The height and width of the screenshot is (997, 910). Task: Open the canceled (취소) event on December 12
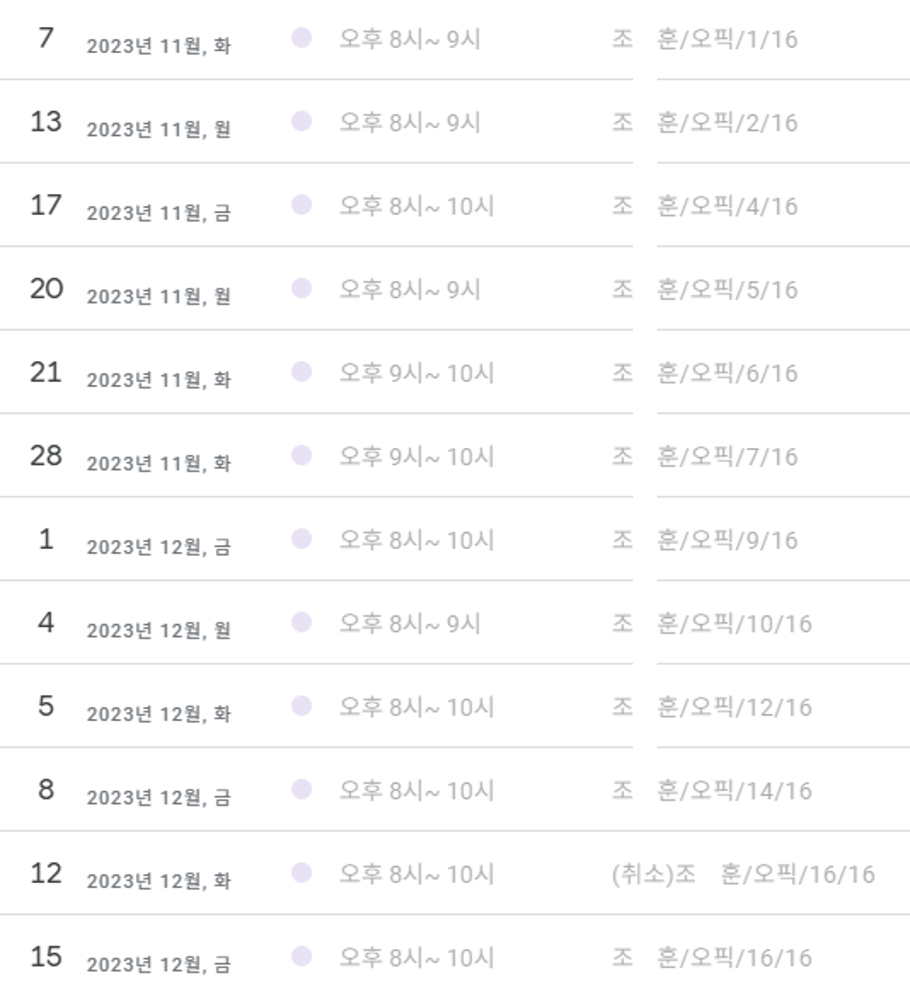(x=743, y=874)
